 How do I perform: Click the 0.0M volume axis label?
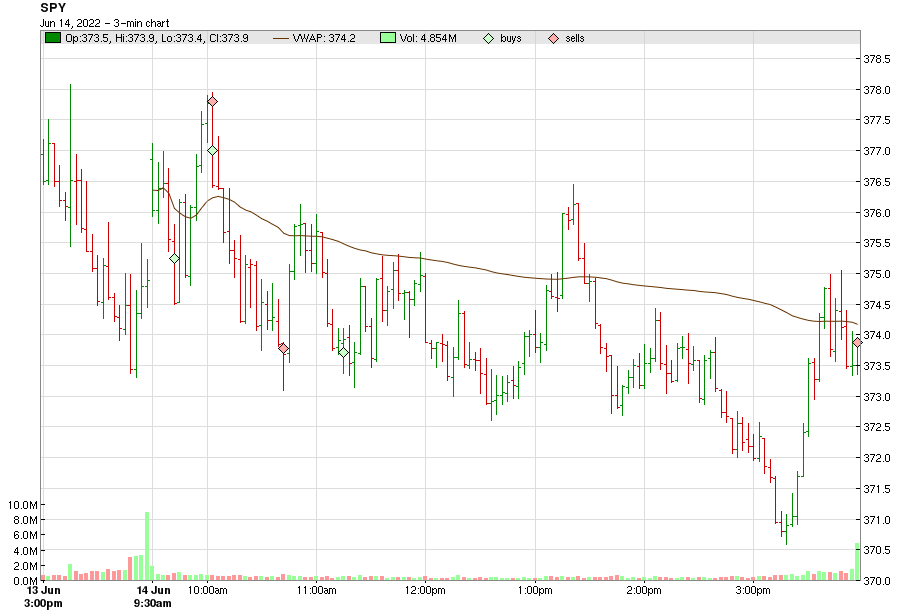coord(25,582)
